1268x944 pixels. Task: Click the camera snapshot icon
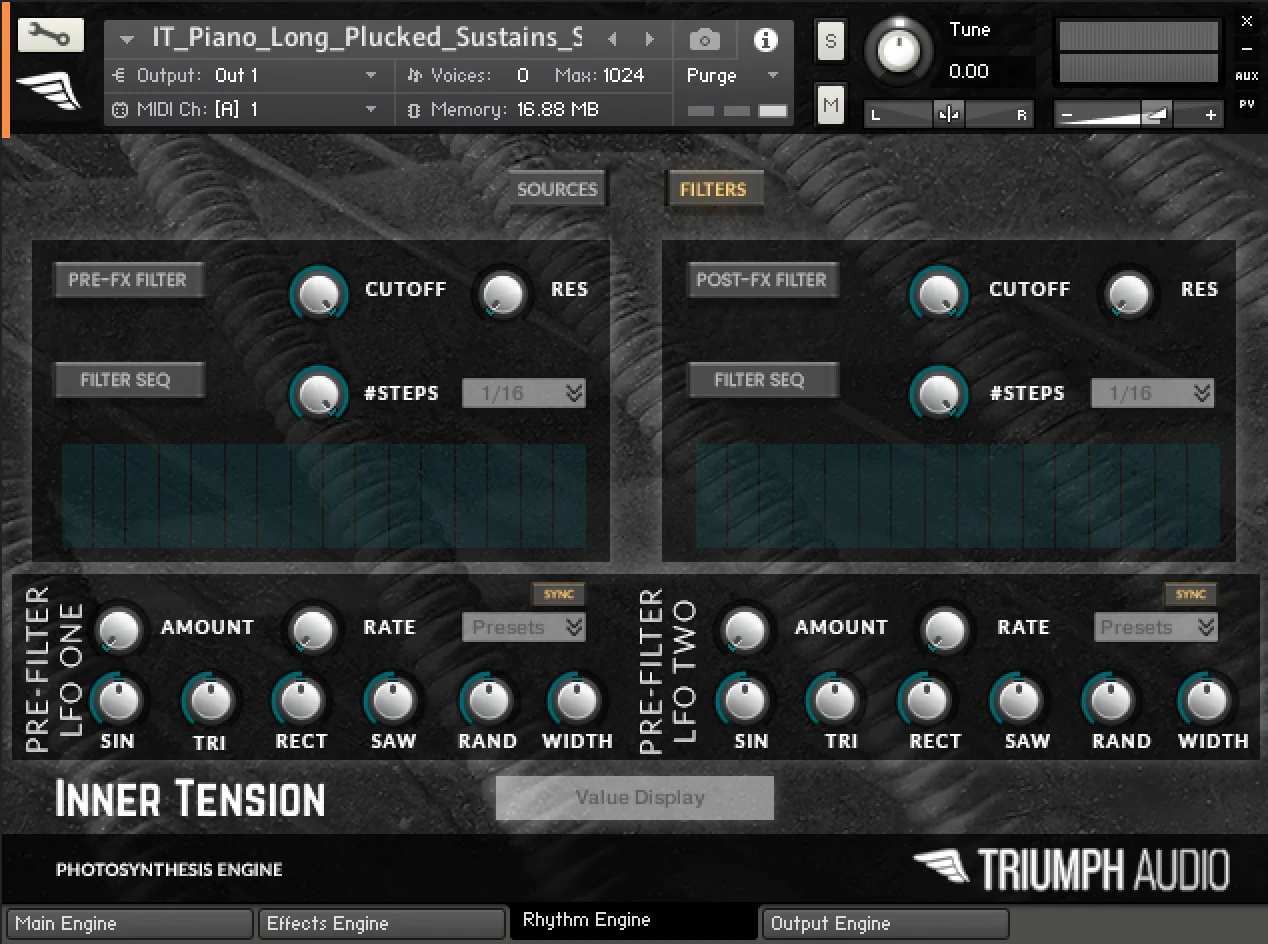click(x=705, y=40)
